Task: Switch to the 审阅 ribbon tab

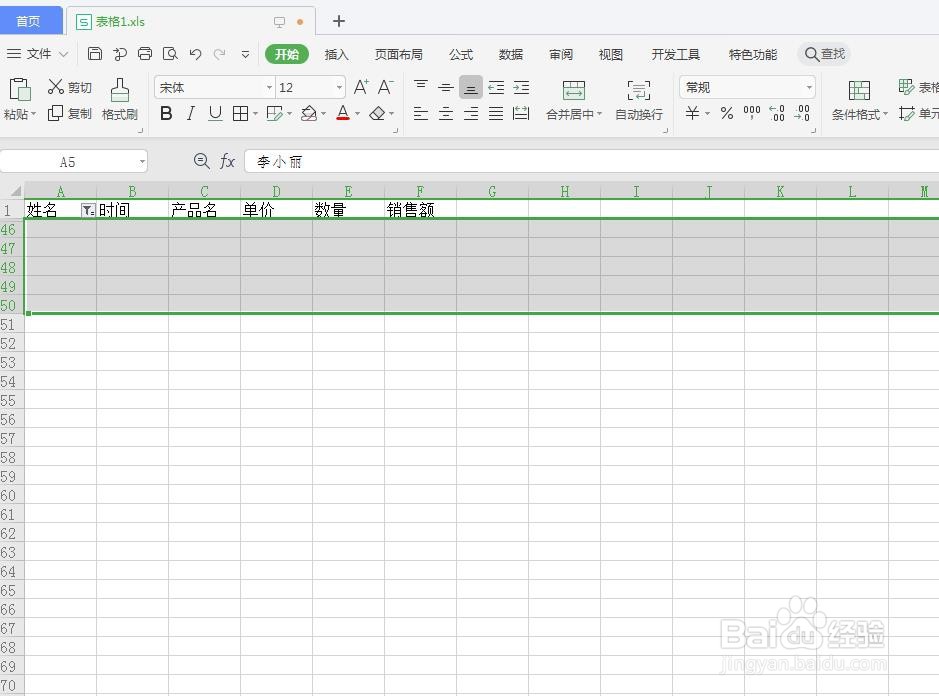Action: pos(561,55)
